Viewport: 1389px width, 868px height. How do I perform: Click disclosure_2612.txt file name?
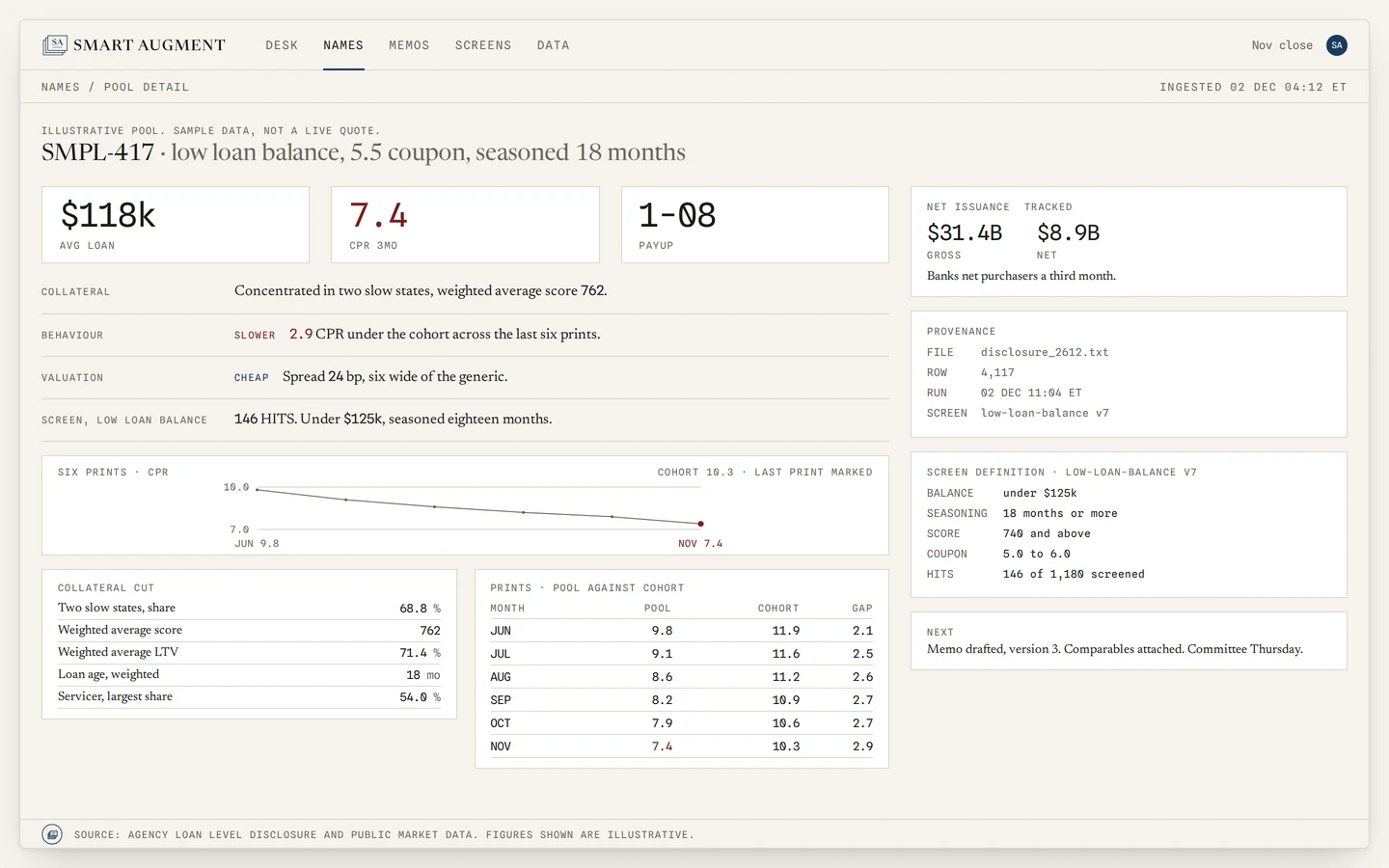click(x=1045, y=353)
